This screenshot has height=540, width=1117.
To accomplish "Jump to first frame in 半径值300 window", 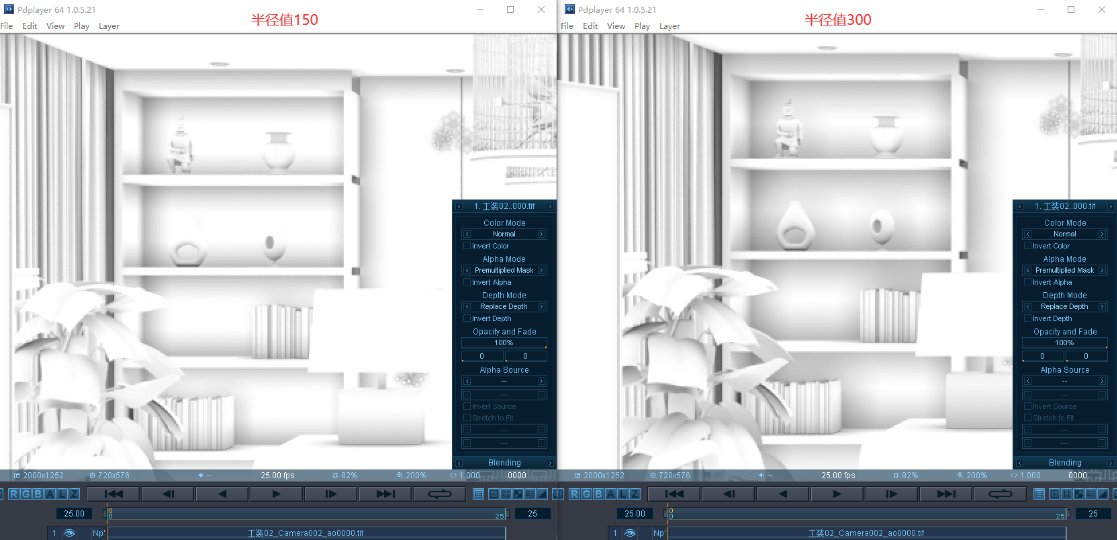I will coord(673,493).
